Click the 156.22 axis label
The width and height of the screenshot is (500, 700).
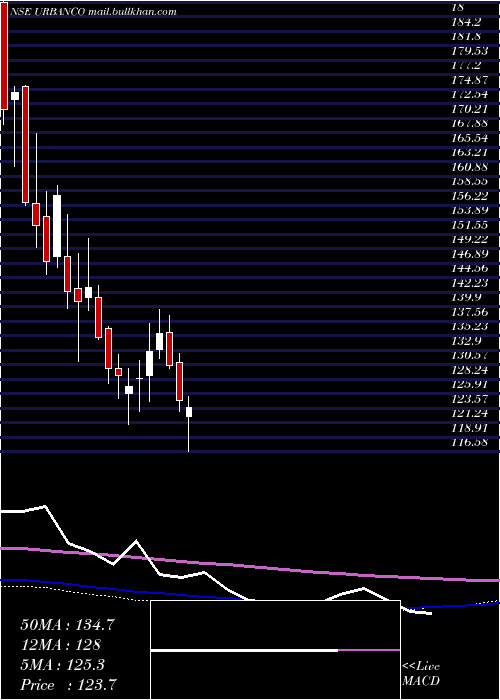tap(470, 195)
